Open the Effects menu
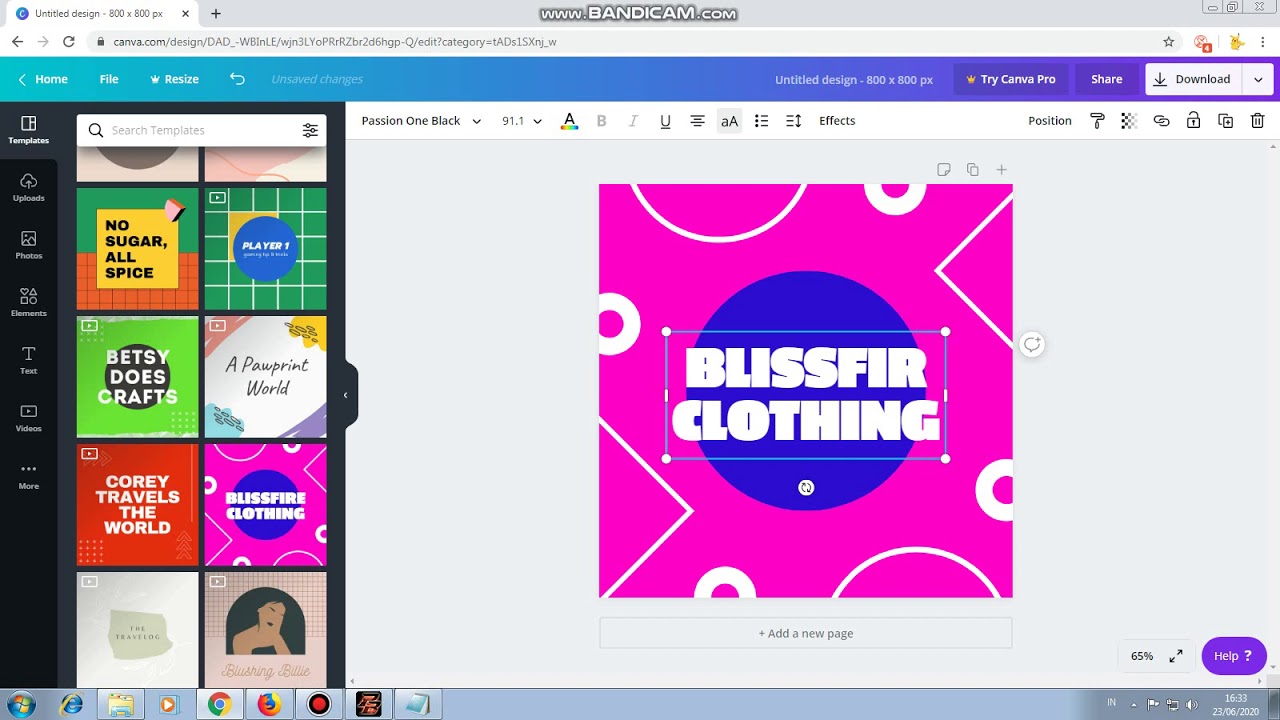The height and width of the screenshot is (720, 1280). coord(837,121)
